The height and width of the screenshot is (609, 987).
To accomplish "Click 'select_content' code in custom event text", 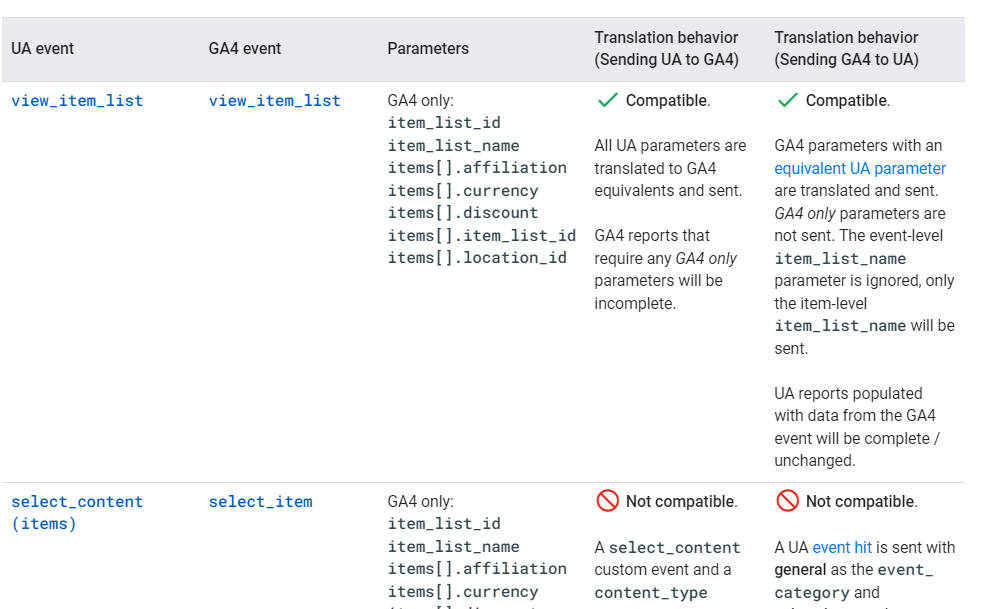I will point(675,547).
